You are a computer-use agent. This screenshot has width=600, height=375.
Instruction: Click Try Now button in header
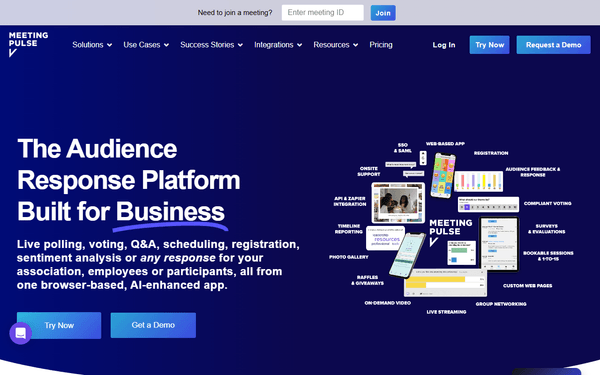coord(489,45)
